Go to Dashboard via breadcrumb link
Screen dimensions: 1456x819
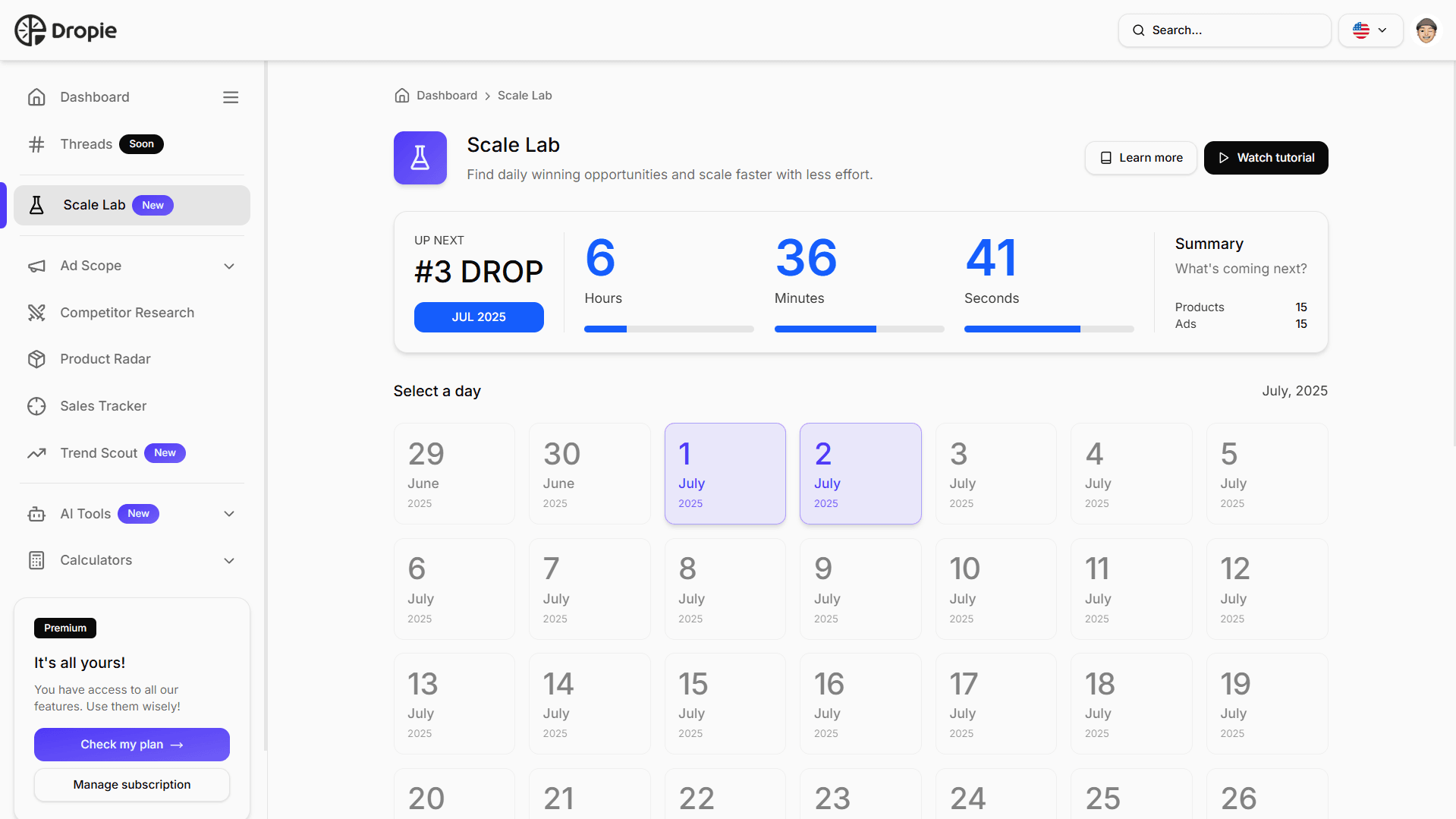tap(447, 95)
